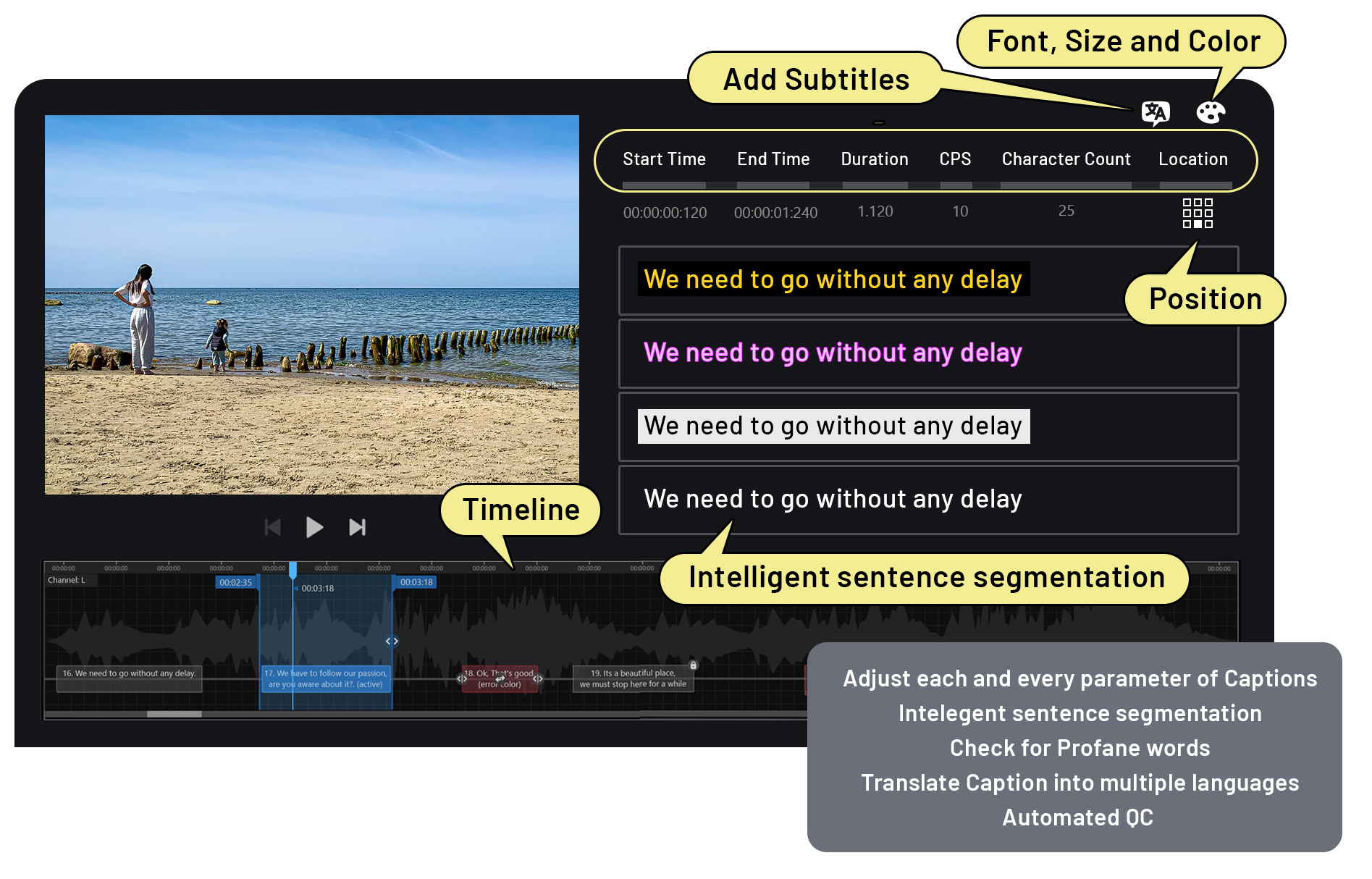Select caption 16 on the timeline
The image size is (1372, 879).
[x=129, y=678]
